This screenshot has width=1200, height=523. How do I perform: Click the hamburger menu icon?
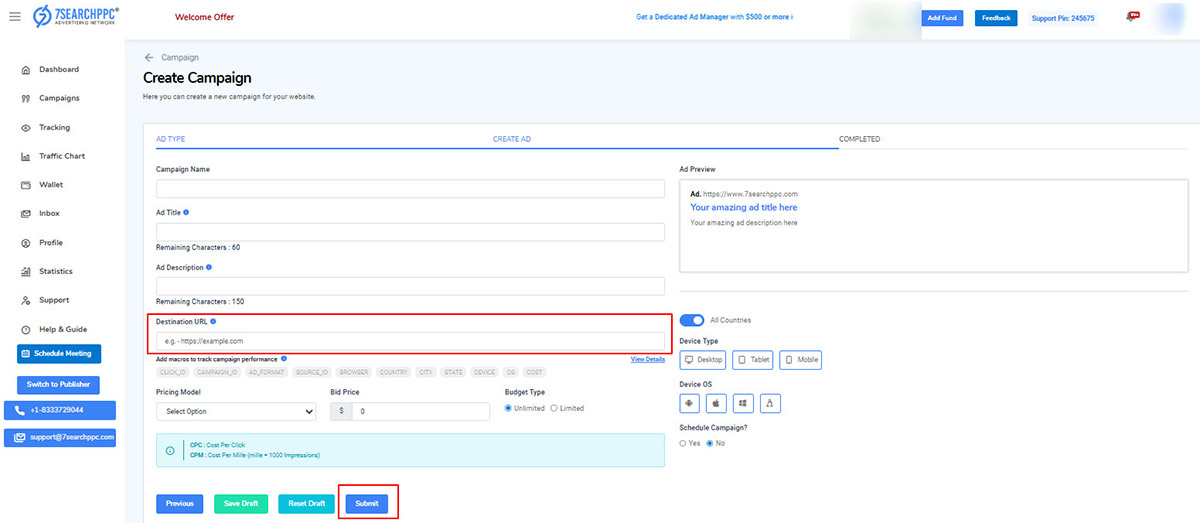[x=14, y=17]
